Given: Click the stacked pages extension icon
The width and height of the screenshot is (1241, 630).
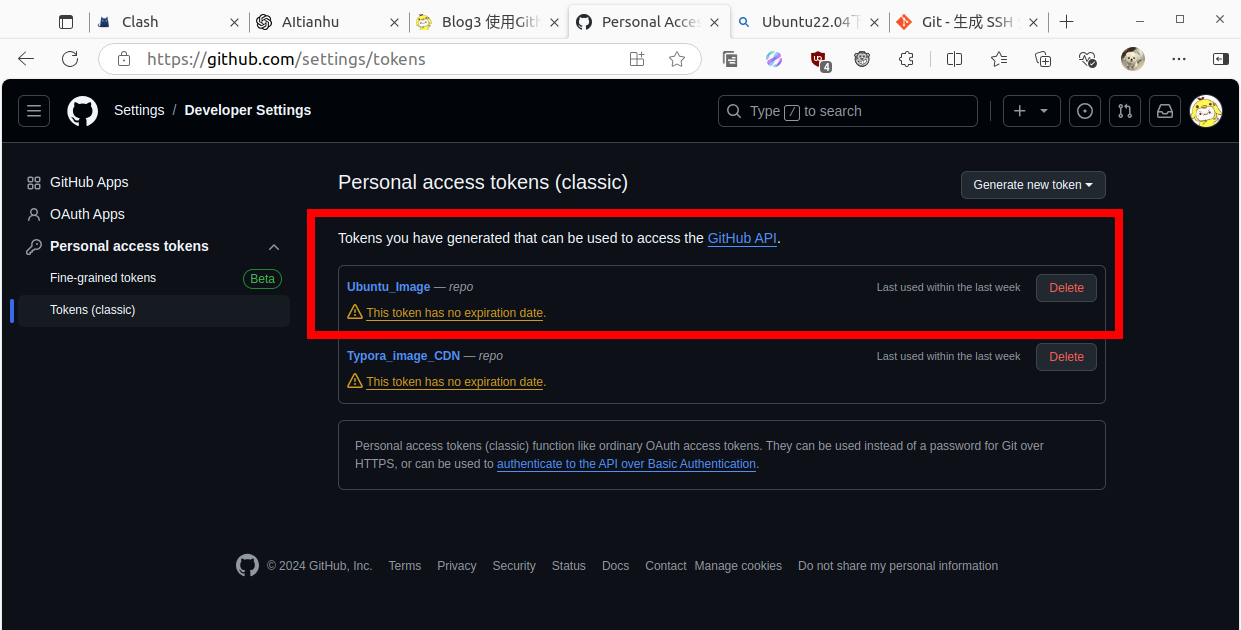Looking at the screenshot, I should pos(730,59).
